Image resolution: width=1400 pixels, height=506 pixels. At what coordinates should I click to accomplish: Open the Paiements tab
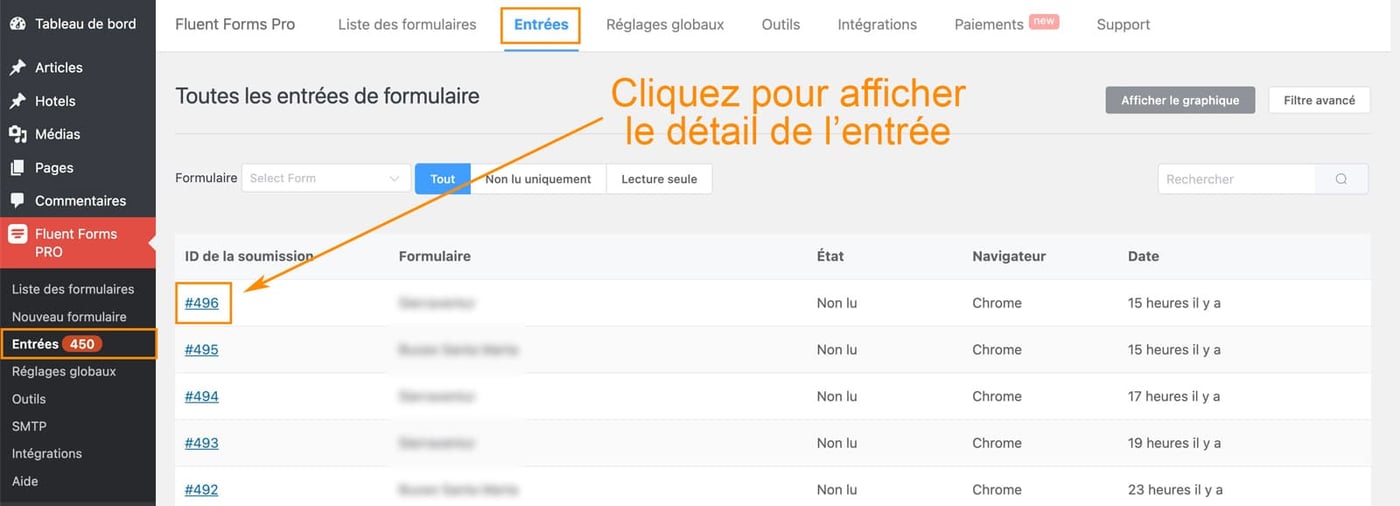coord(989,24)
